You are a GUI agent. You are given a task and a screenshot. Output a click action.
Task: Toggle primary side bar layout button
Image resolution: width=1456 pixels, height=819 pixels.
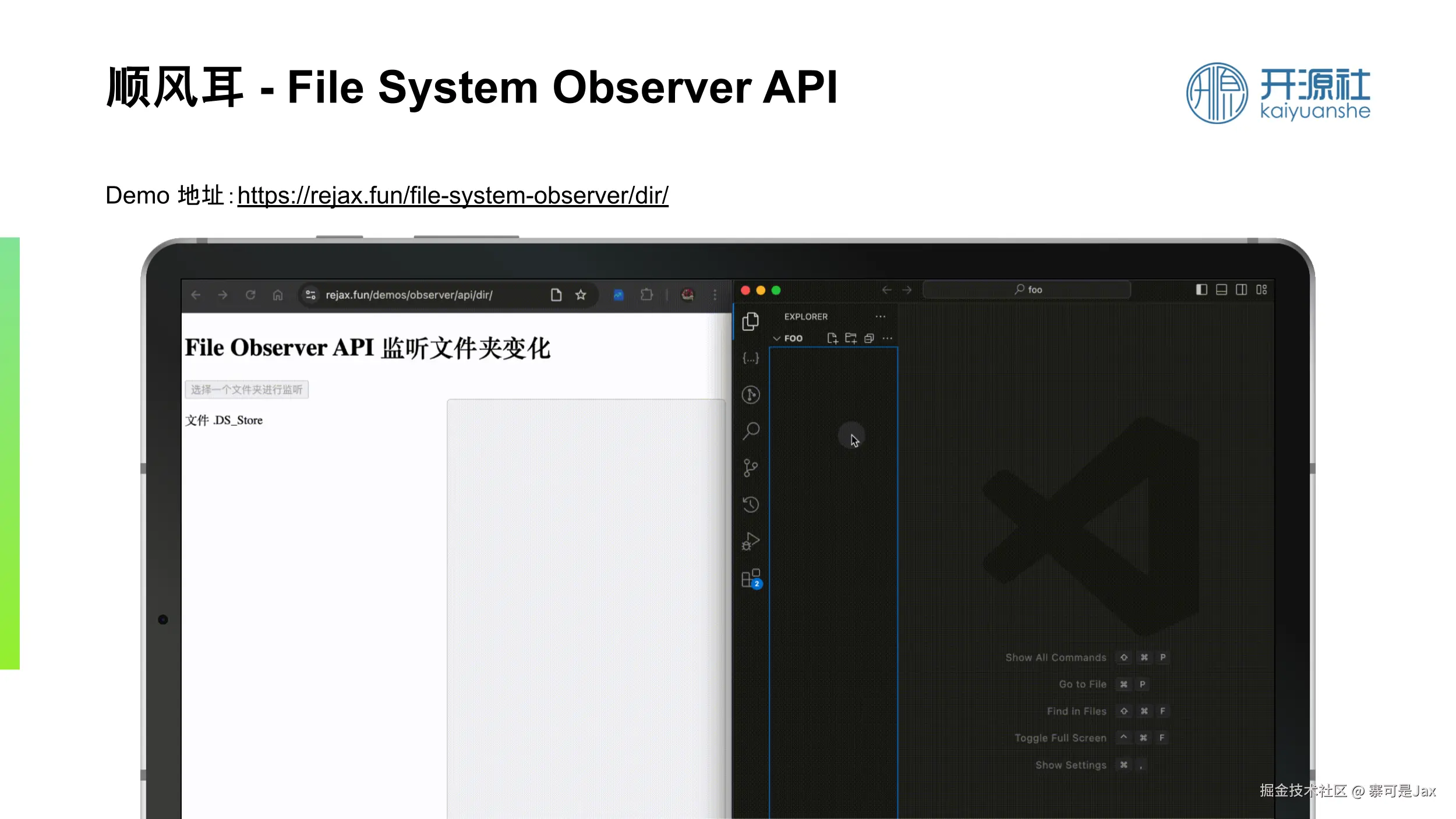click(x=1201, y=290)
